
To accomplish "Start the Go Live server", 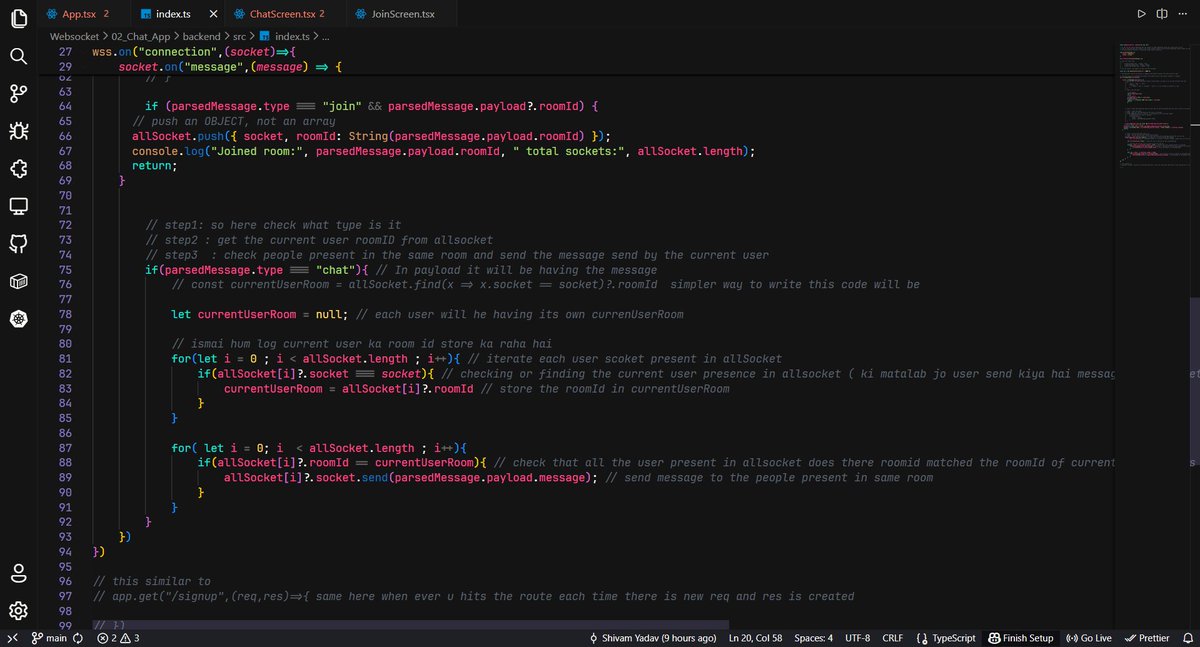I will pos(1089,638).
